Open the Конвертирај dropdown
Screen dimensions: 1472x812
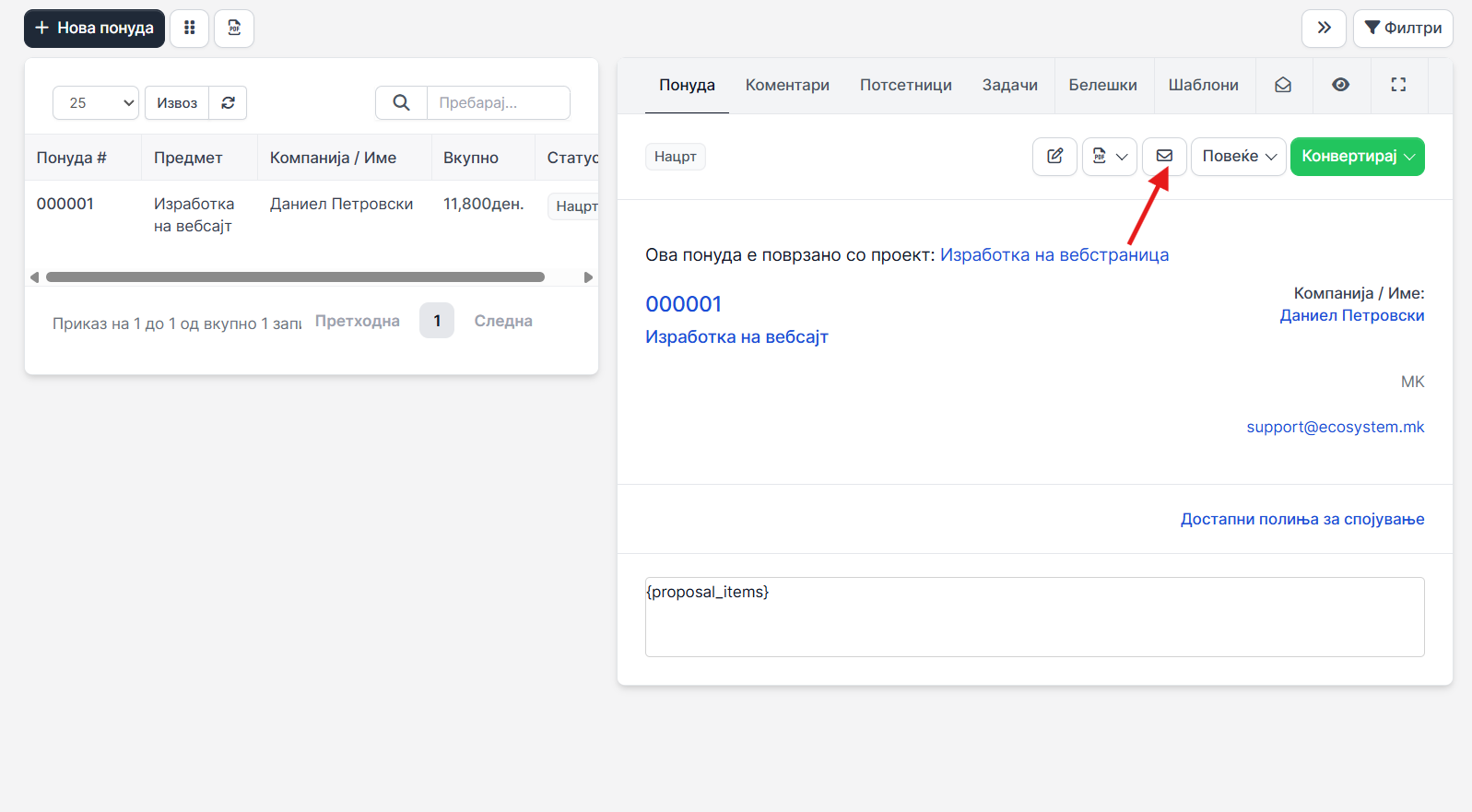click(1357, 157)
